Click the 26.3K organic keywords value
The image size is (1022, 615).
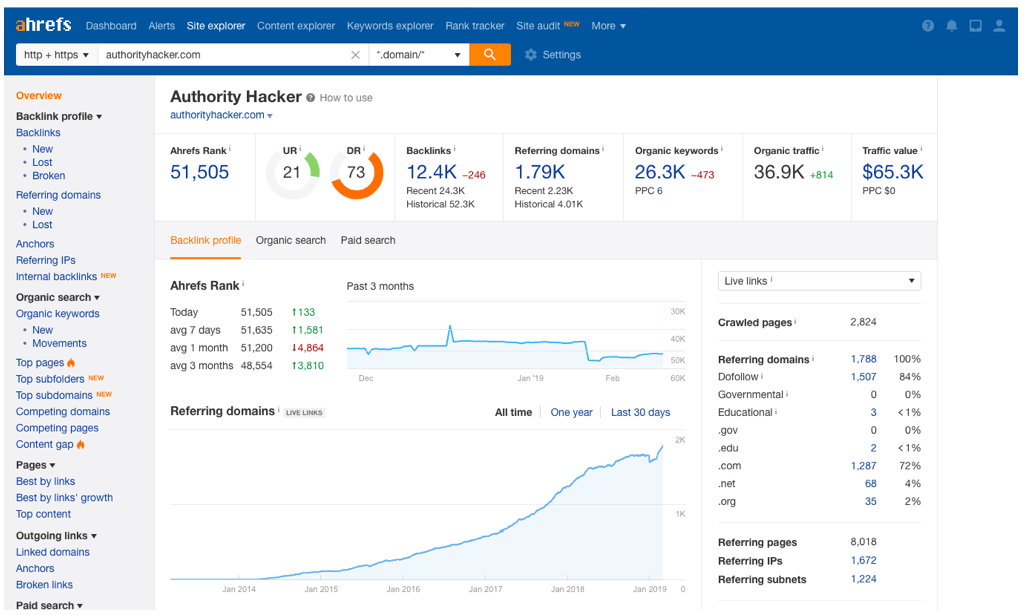click(x=660, y=172)
